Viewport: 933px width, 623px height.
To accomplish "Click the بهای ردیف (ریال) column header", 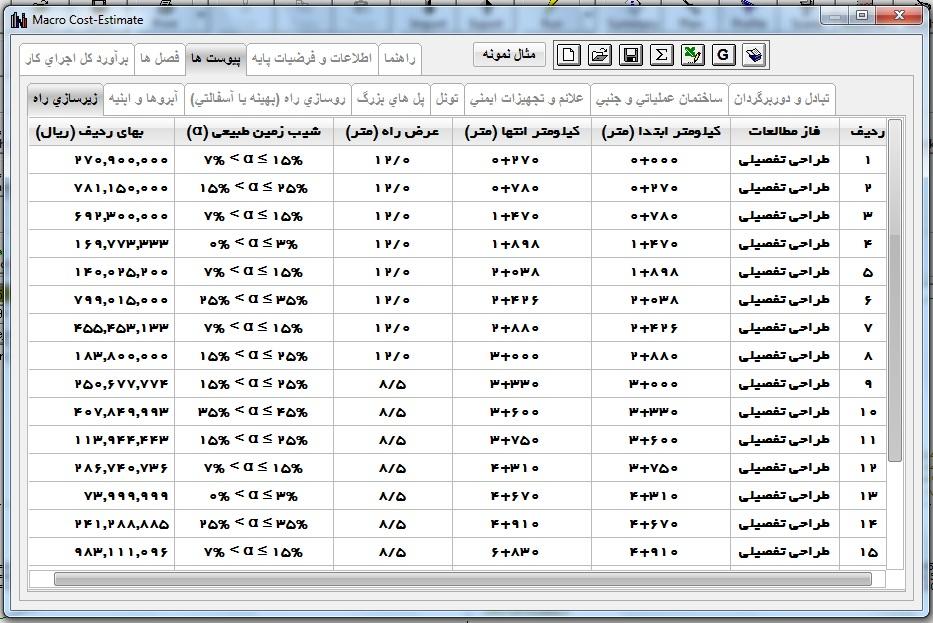I will click(102, 131).
